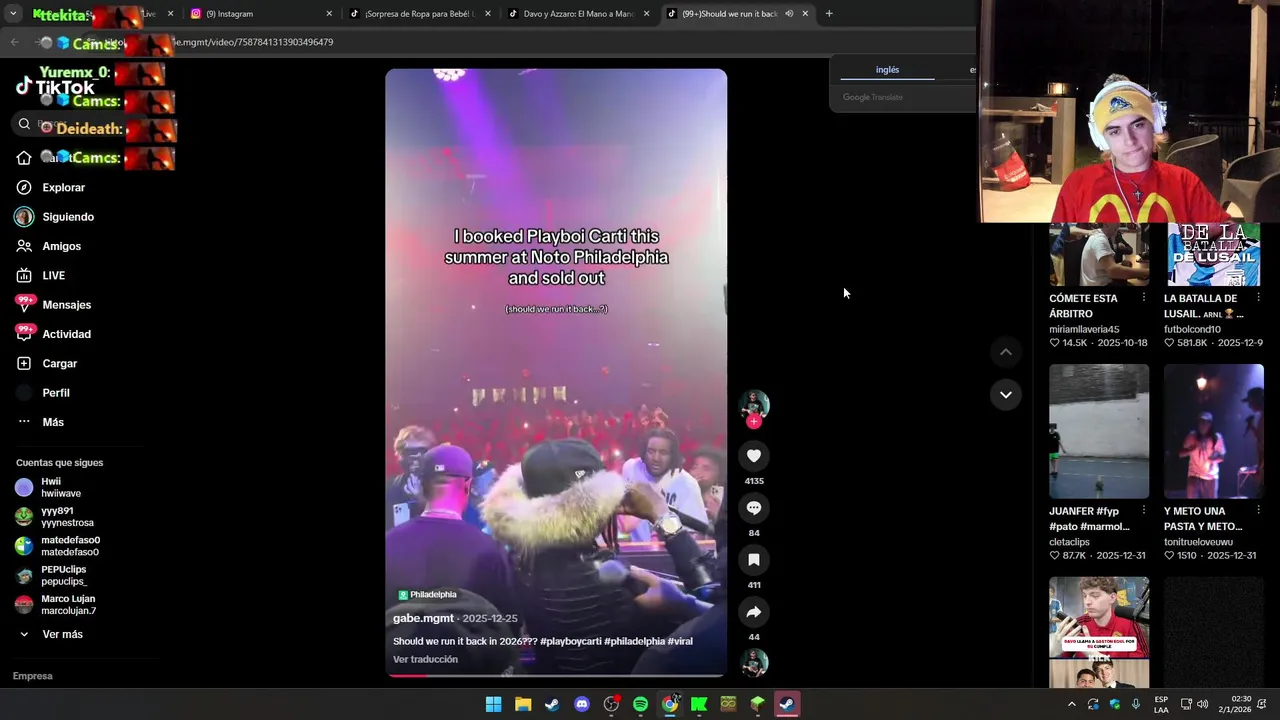This screenshot has width=1280, height=720.
Task: Show hidden system tray icons
Action: coord(1072,704)
